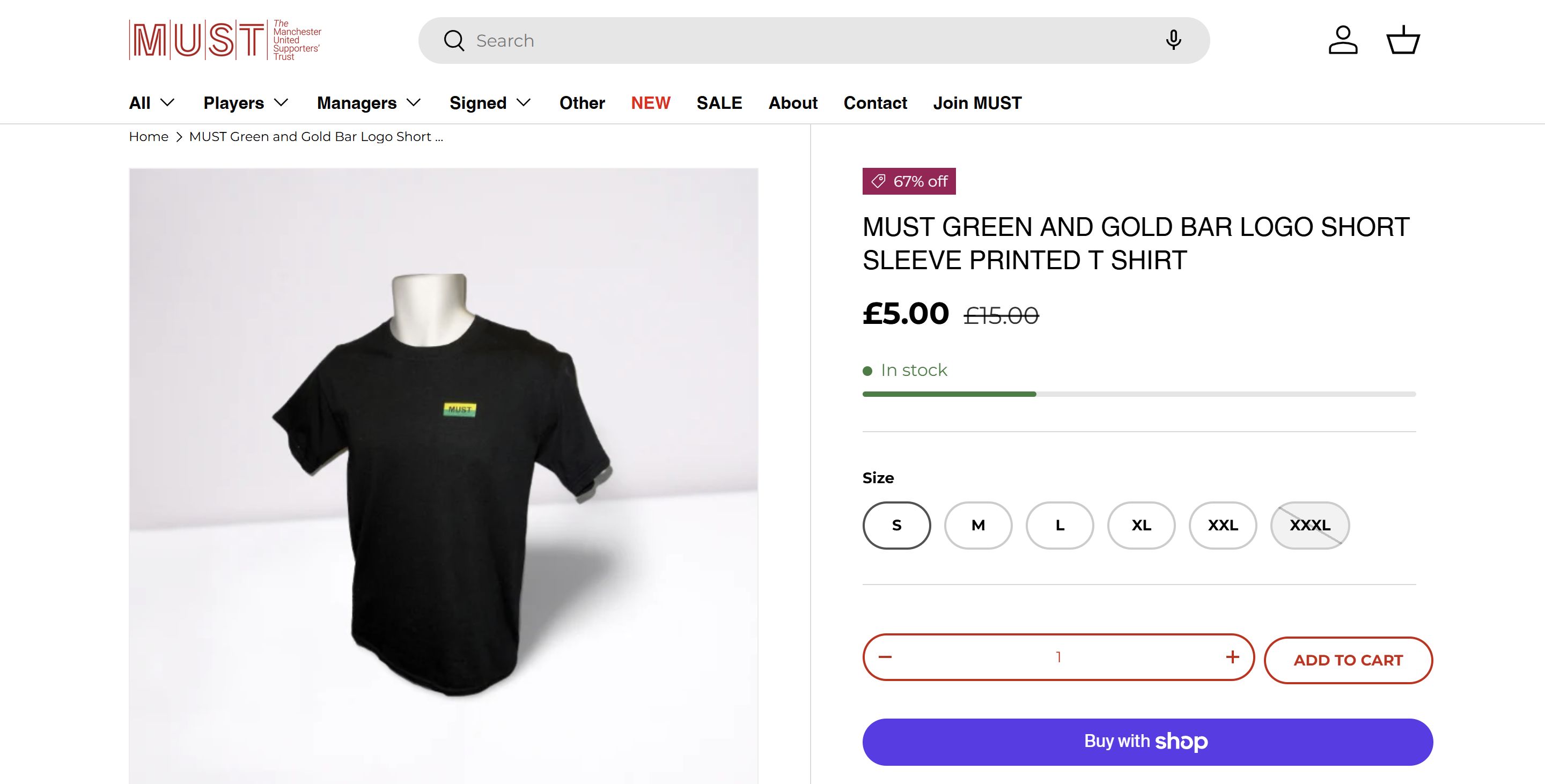Choose the XXL size option

click(x=1223, y=525)
